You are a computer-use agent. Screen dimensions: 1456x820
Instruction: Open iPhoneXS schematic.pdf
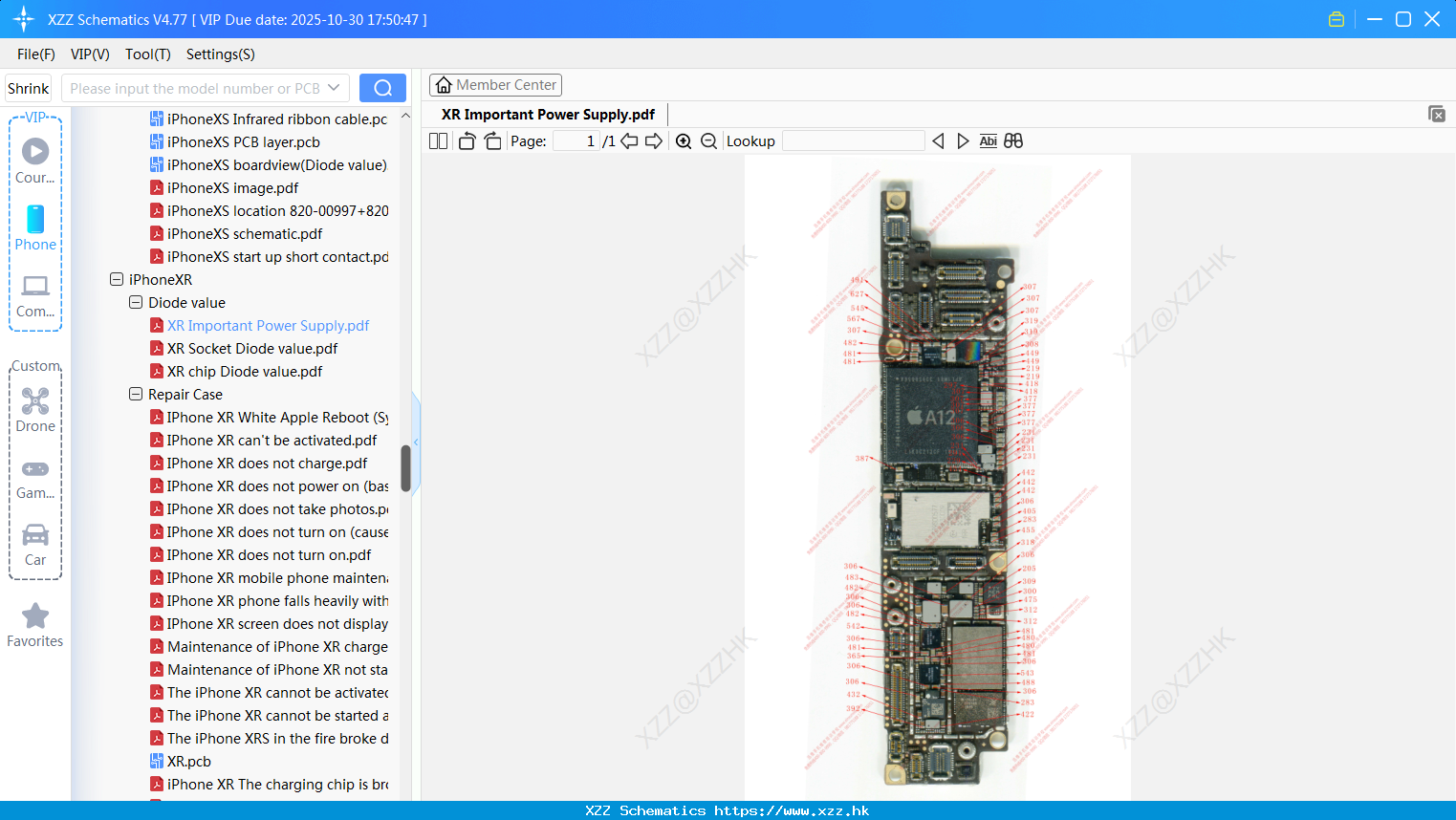click(245, 234)
